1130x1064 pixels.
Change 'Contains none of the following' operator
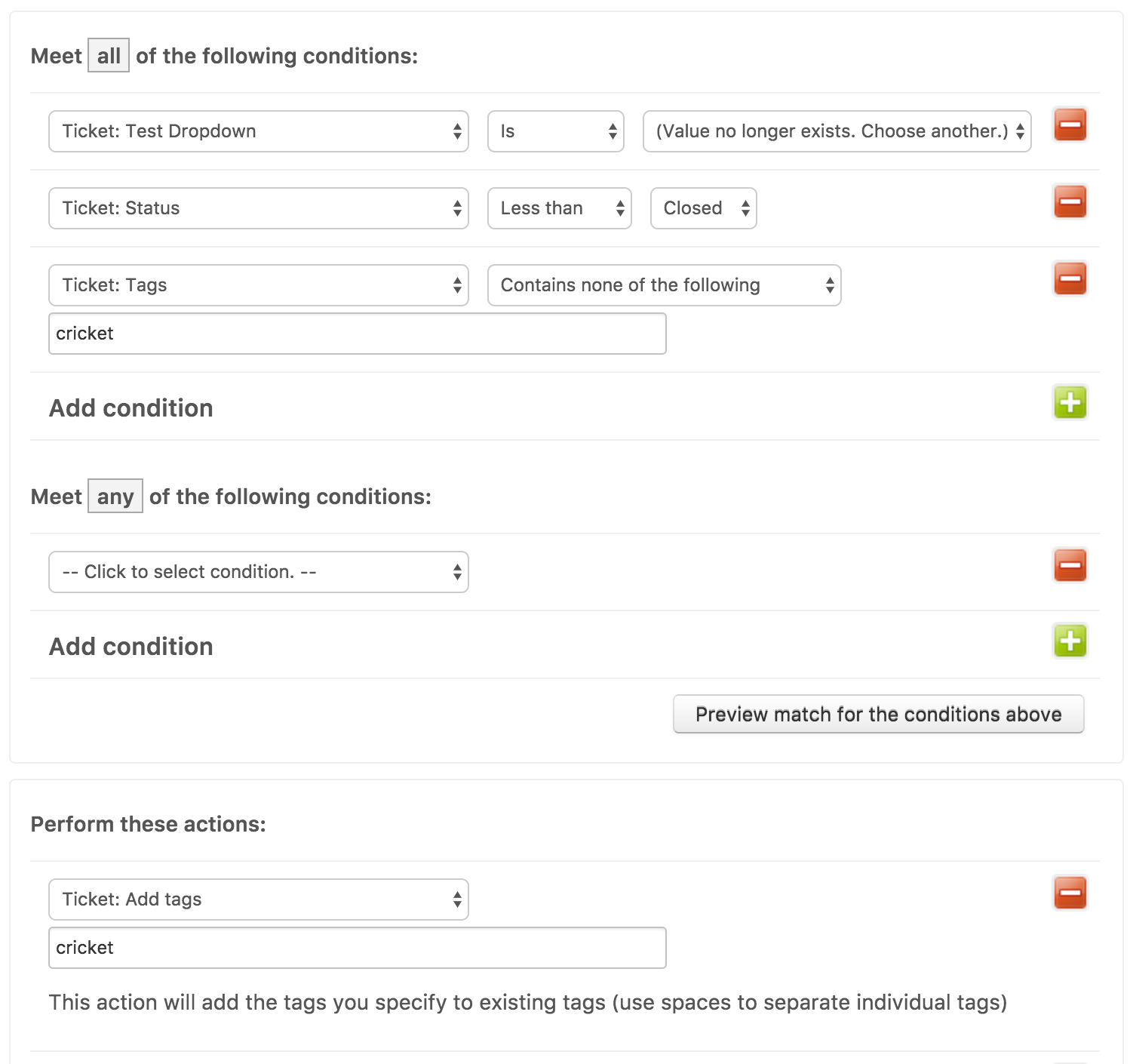(664, 285)
